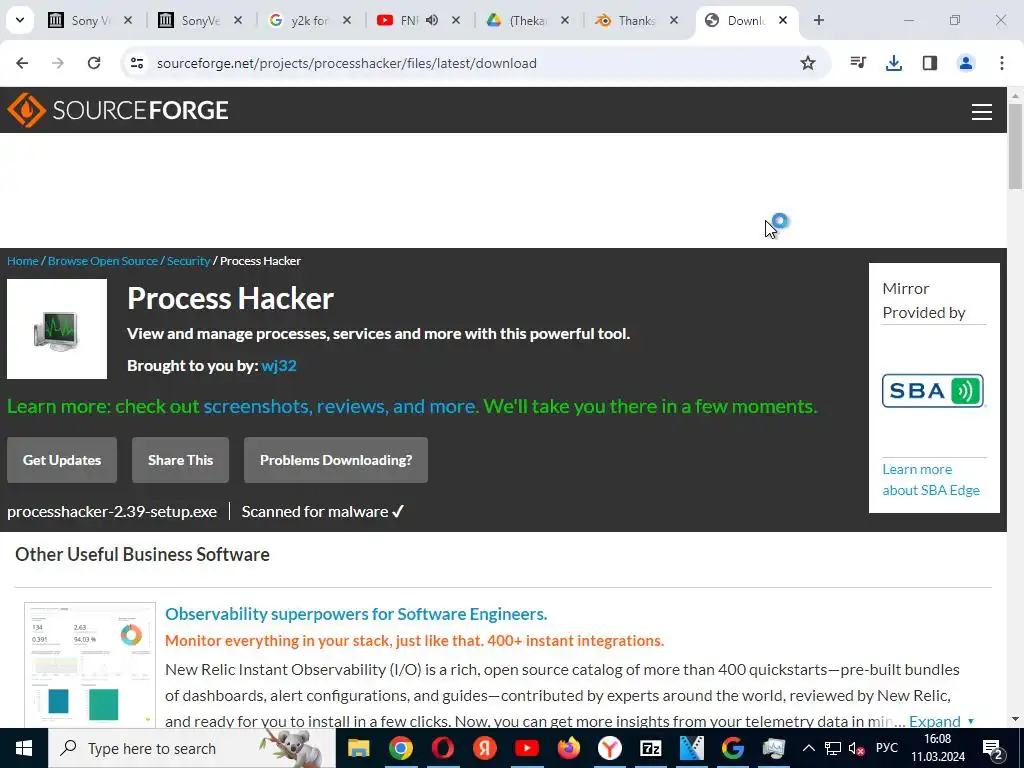Open Google icon in taskbar

pos(733,748)
